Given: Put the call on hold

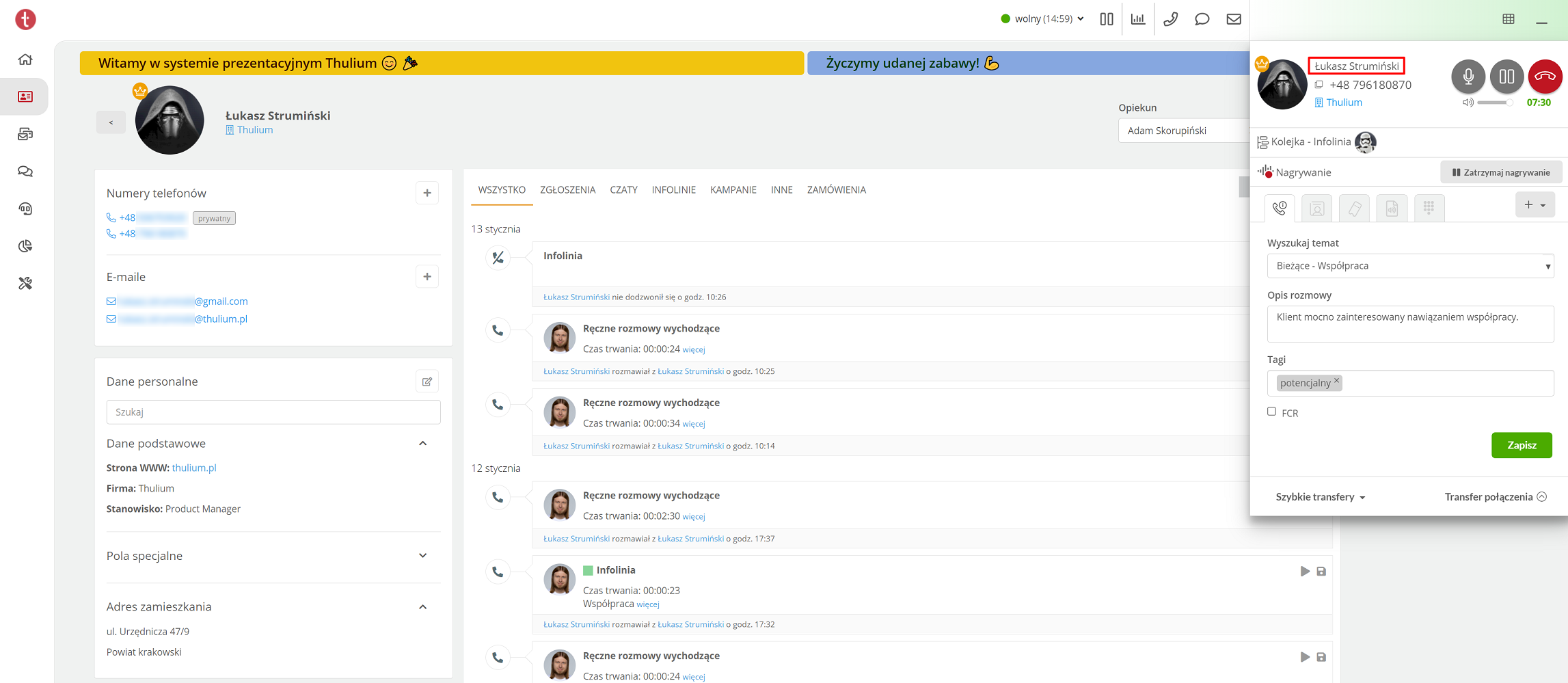Looking at the screenshot, I should [1506, 77].
